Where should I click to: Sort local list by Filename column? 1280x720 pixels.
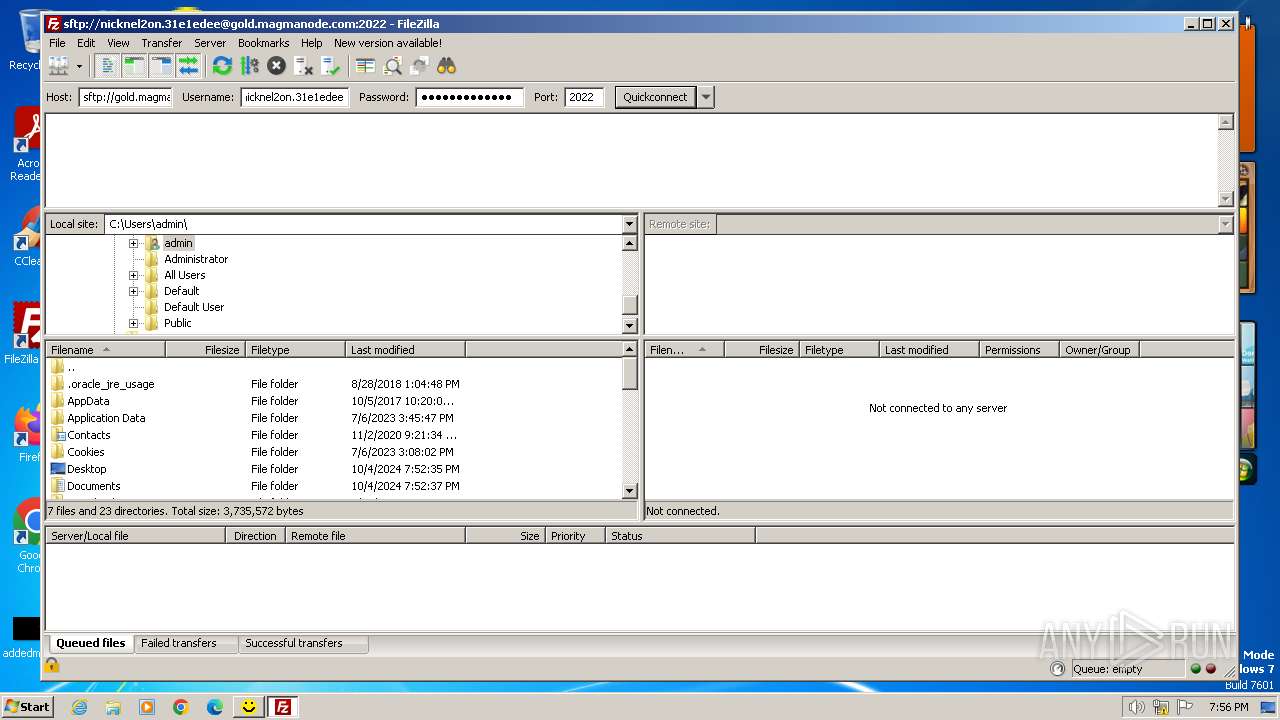tap(106, 350)
